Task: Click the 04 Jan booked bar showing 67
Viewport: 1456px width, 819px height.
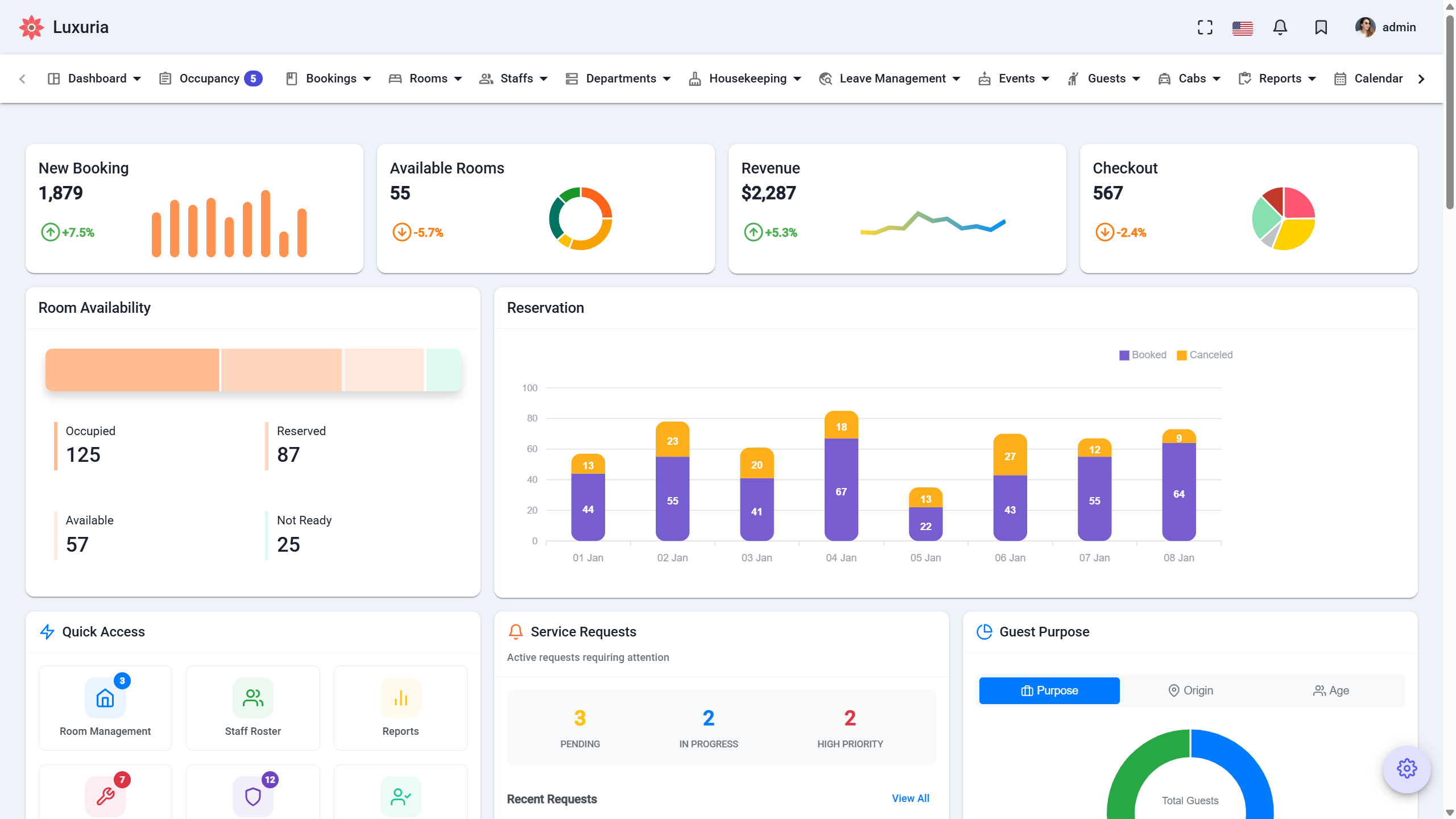Action: 841,490
